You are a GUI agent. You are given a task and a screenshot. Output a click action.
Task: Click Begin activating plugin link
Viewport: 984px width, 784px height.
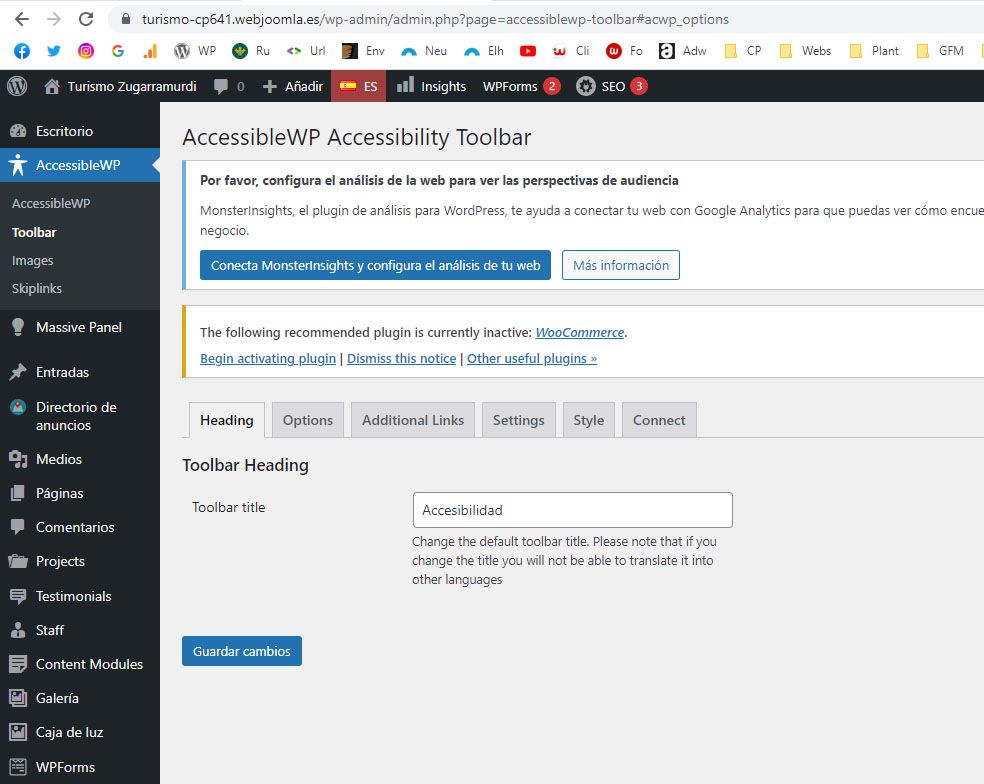click(x=268, y=358)
